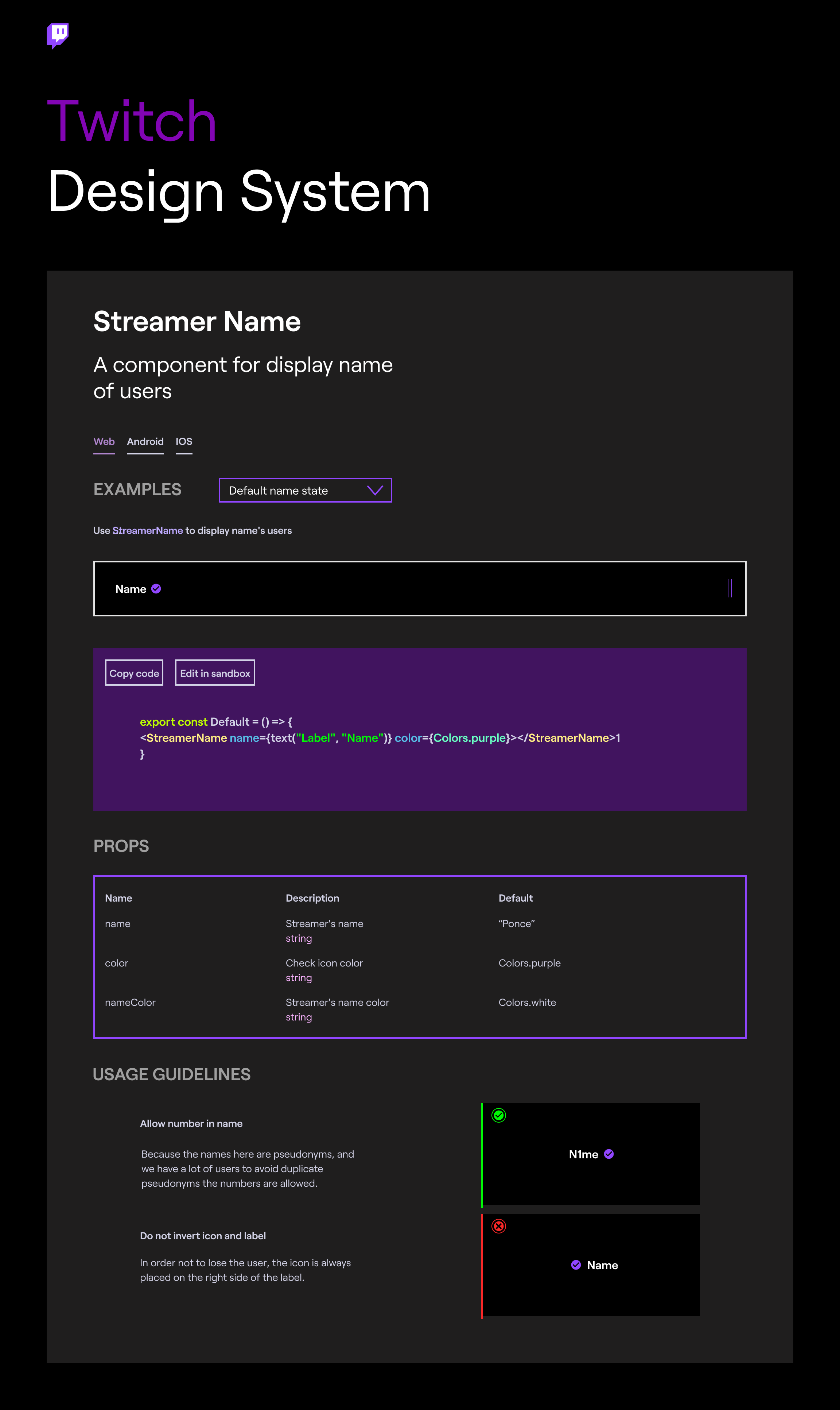Click the "Ponce" default value
Screen dimensions: 840x1410
pos(517,923)
